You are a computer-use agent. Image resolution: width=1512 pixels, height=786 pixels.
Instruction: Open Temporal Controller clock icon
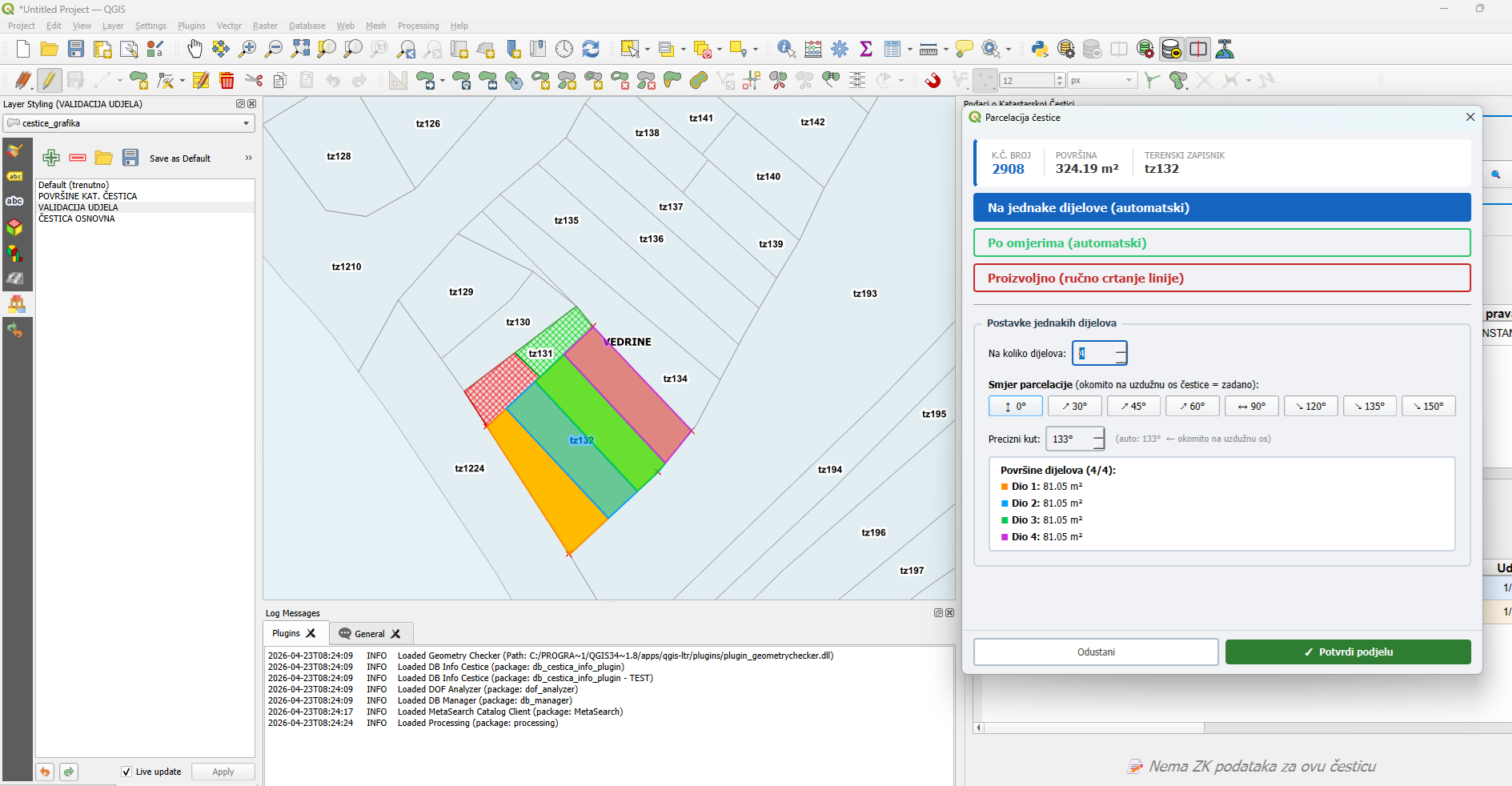click(x=564, y=50)
